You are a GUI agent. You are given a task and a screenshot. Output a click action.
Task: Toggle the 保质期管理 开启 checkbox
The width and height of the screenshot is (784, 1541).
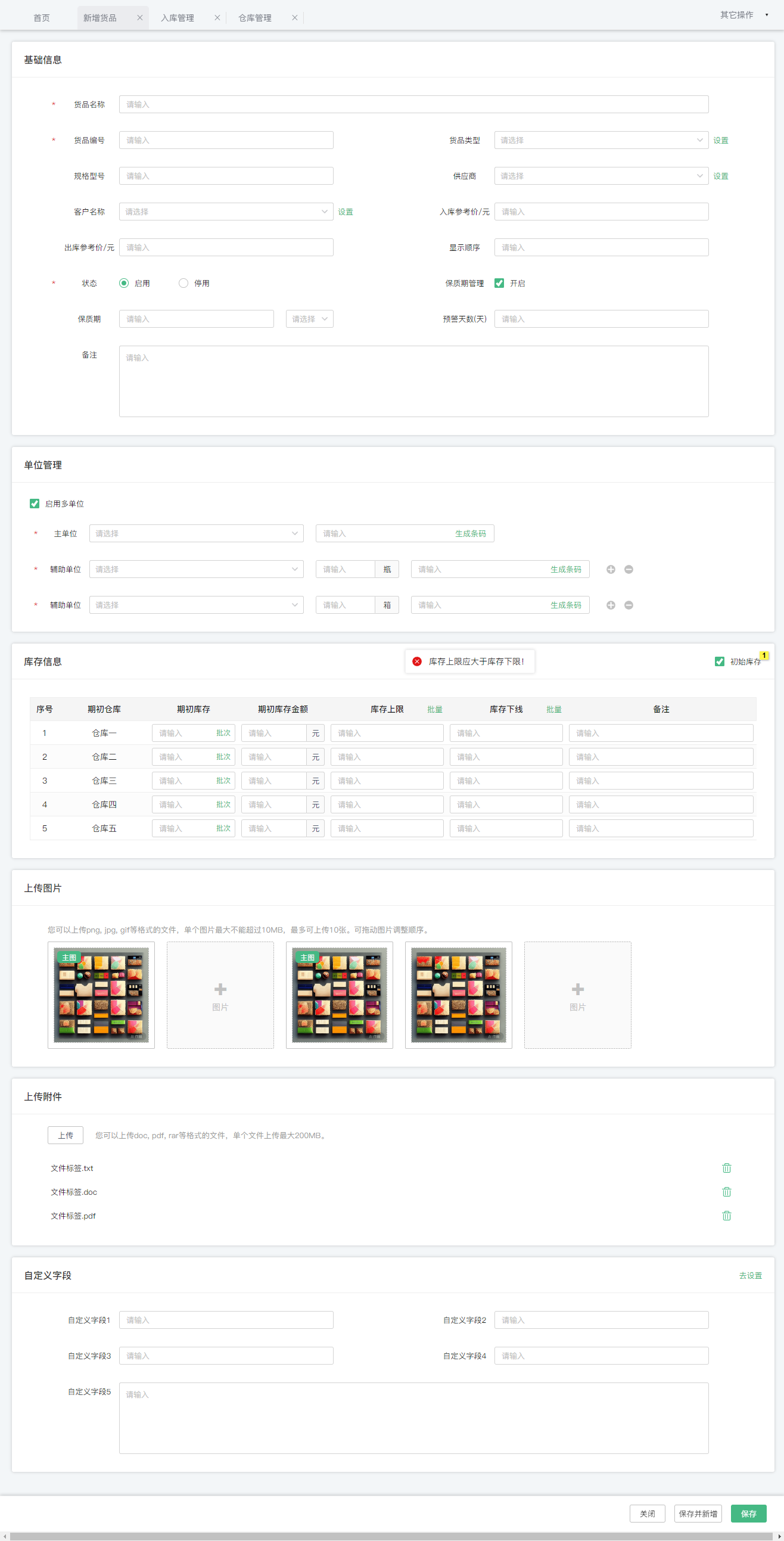coord(499,284)
